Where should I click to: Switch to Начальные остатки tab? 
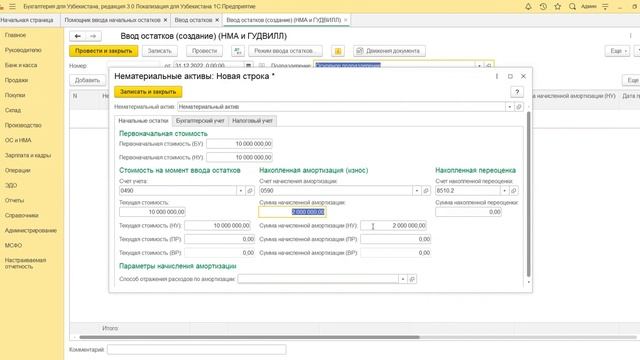coord(143,121)
